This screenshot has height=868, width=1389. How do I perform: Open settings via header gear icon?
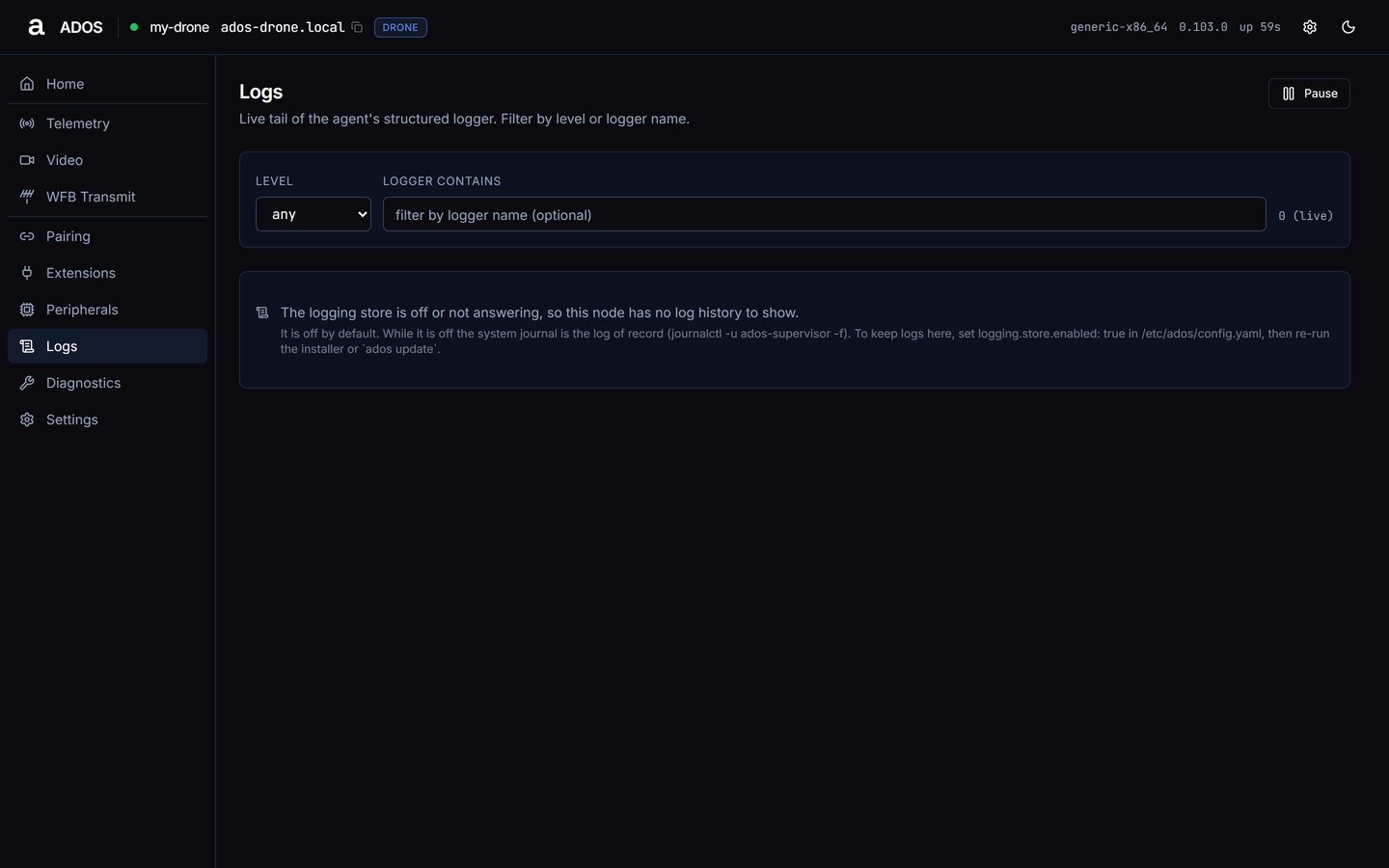coord(1310,27)
